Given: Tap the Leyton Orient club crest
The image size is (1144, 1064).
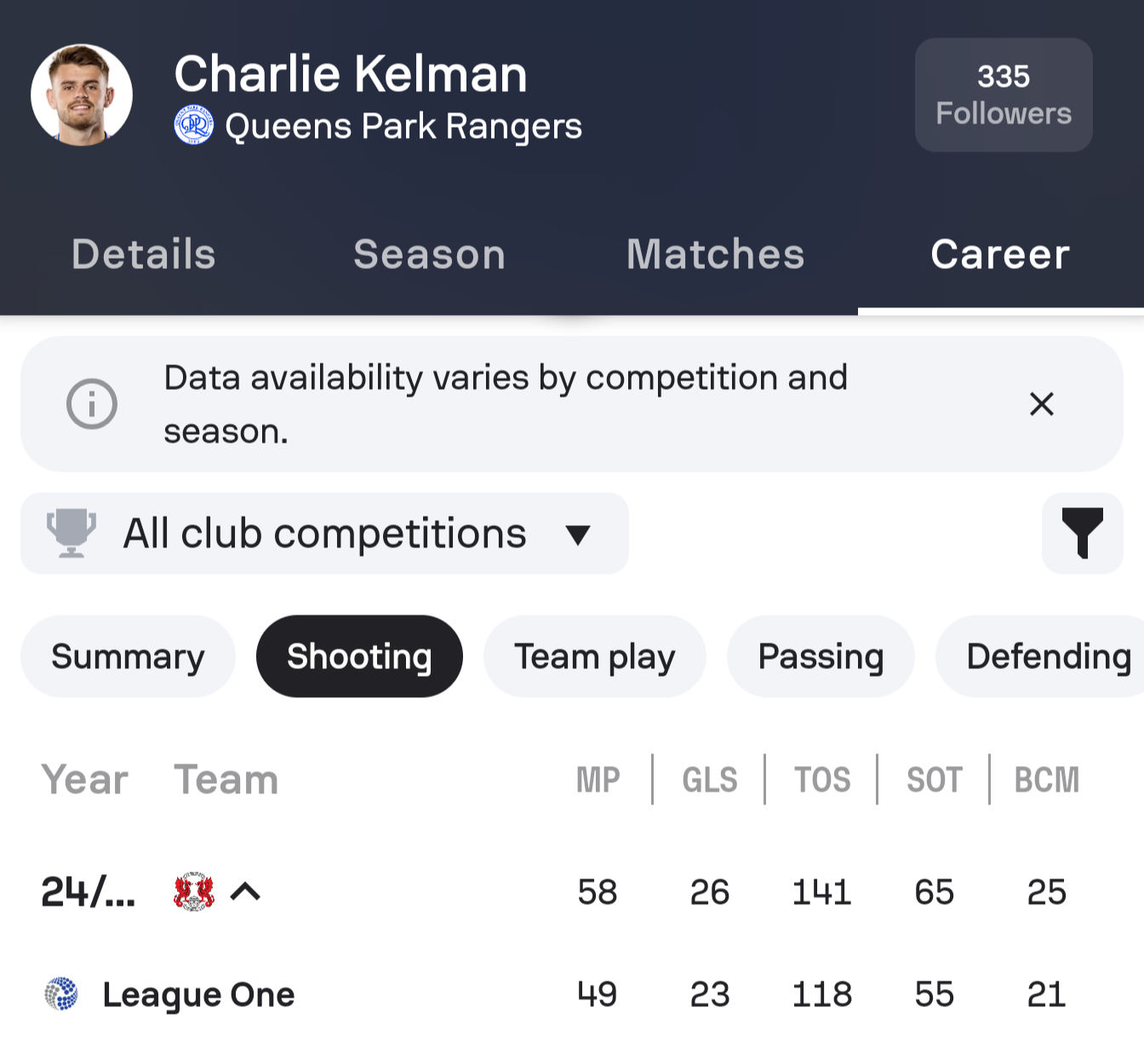Looking at the screenshot, I should click(x=193, y=892).
